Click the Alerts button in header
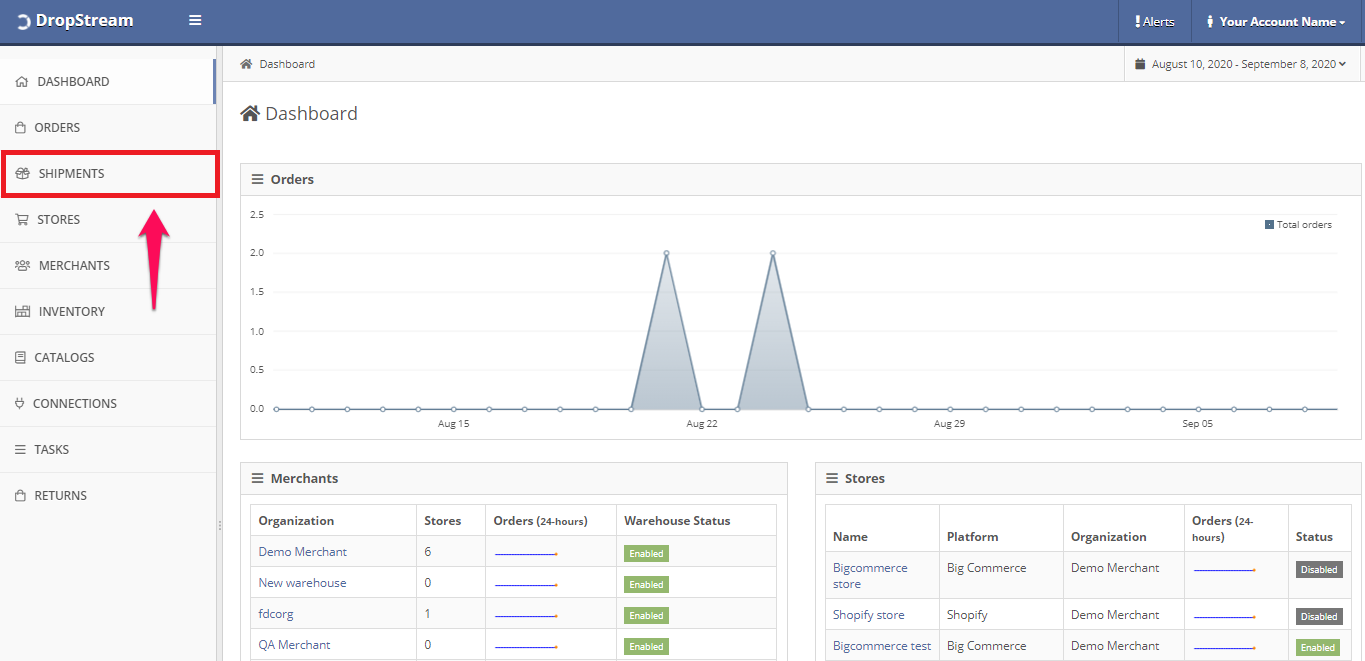 pos(1154,22)
